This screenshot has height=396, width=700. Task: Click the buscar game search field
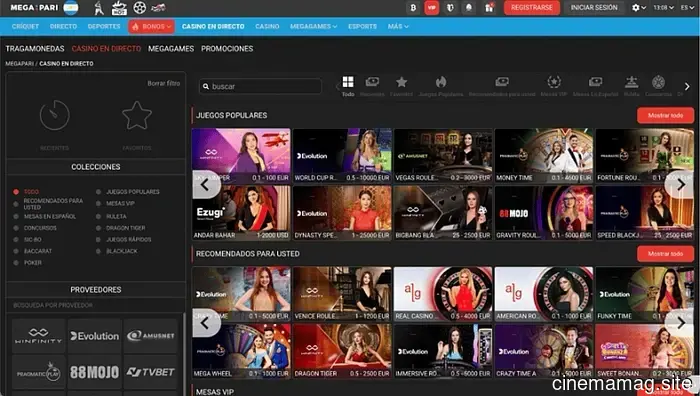[261, 87]
